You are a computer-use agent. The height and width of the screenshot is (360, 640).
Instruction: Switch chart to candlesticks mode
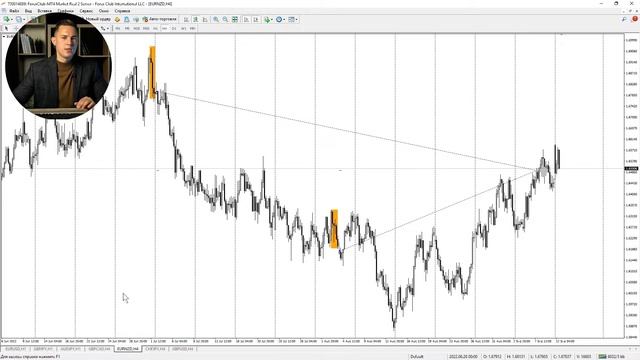(x=196, y=19)
